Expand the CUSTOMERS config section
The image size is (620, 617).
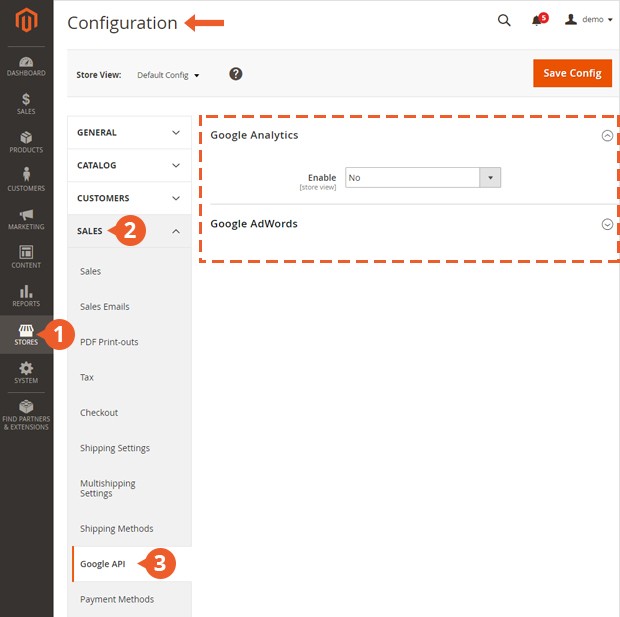(129, 198)
